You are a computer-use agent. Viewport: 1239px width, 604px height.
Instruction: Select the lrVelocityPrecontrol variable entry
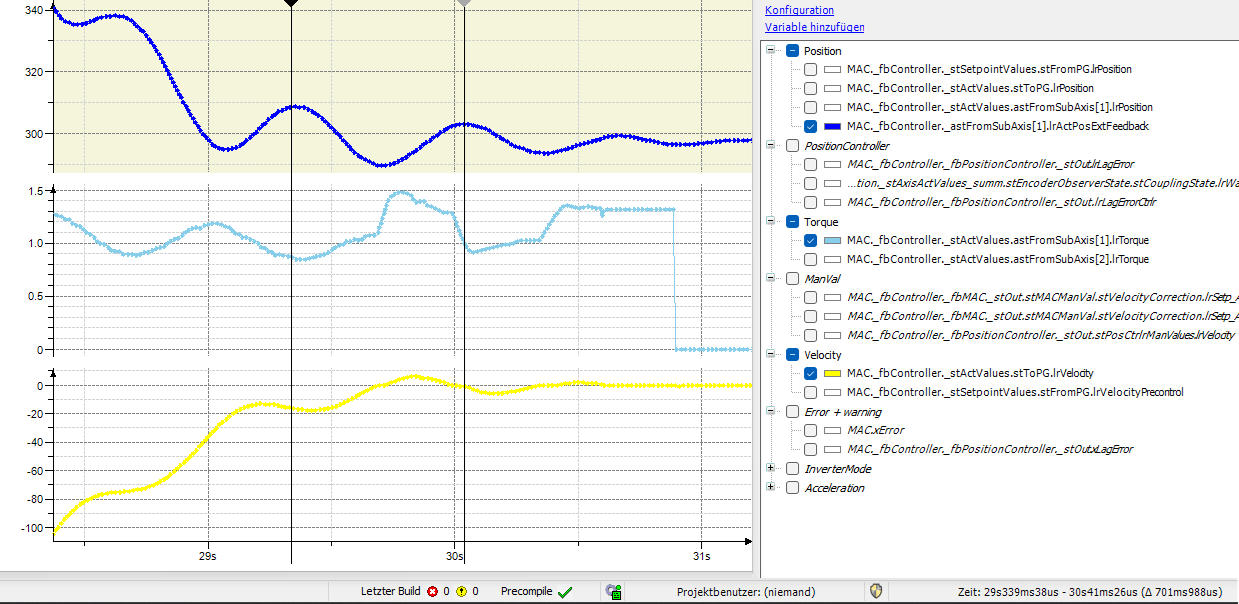(1014, 392)
